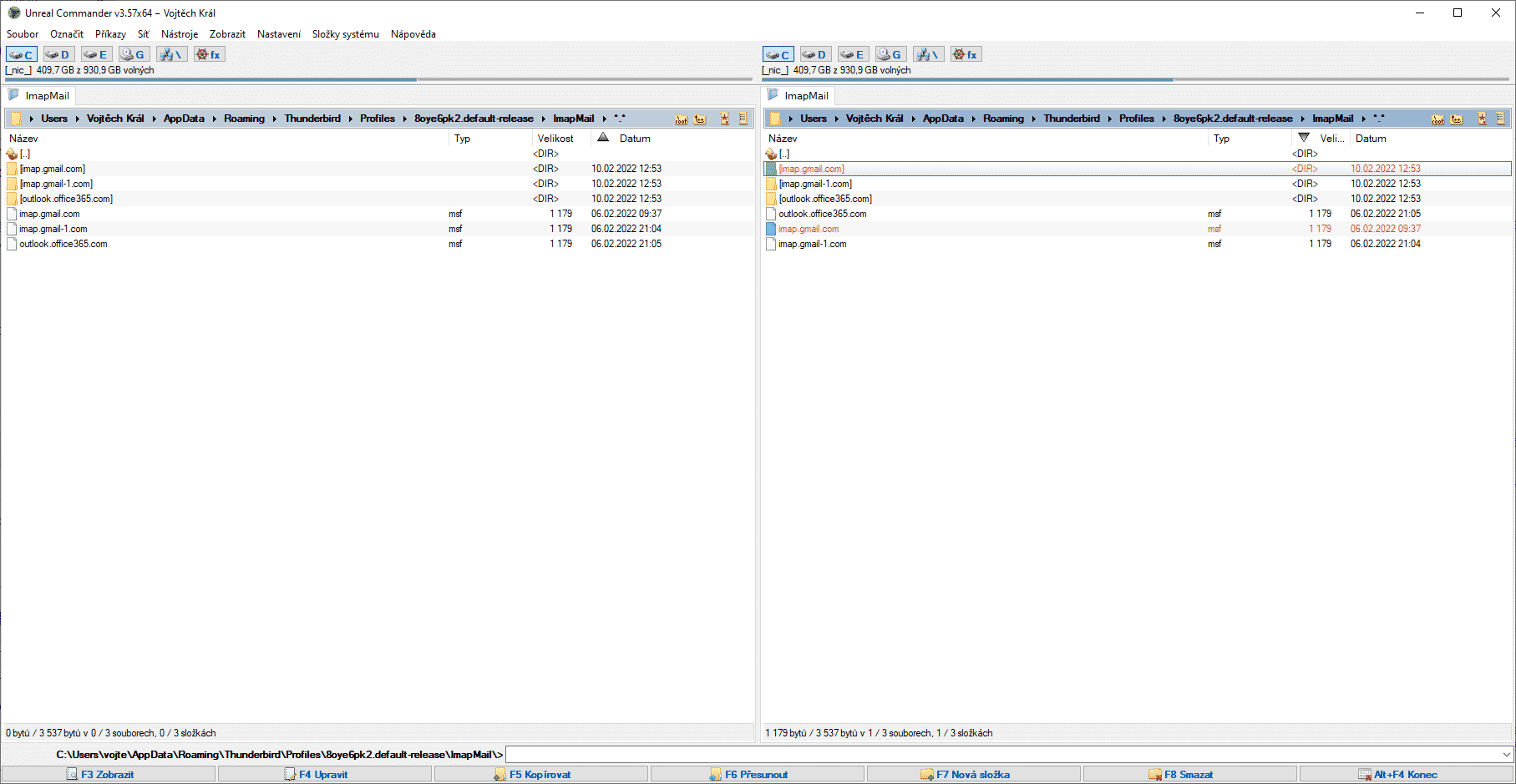Open the Nástroje menu

180,34
